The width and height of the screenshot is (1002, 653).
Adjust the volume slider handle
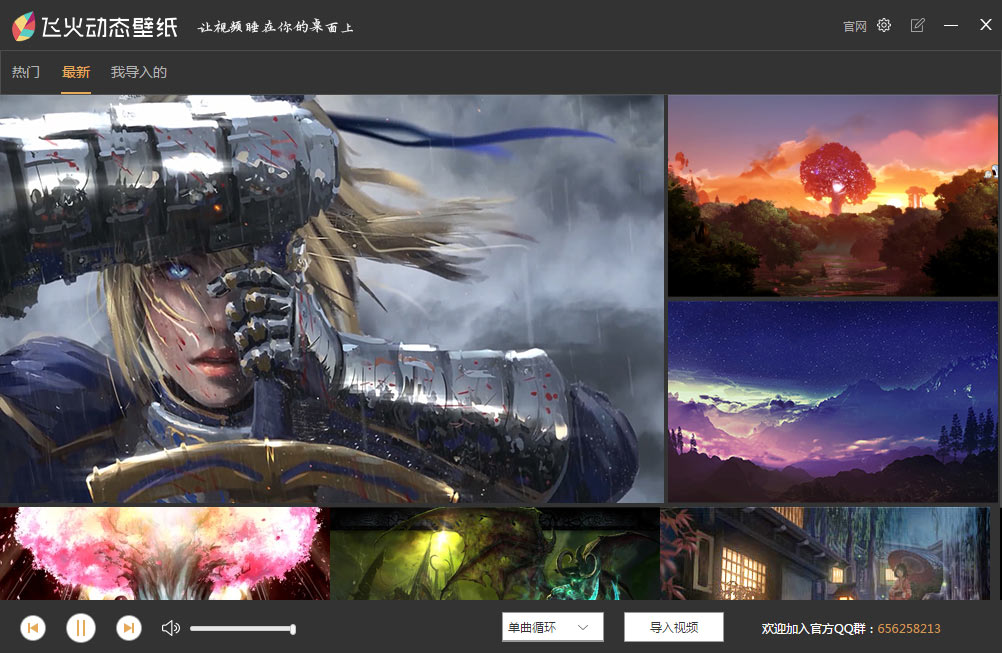[x=293, y=629]
